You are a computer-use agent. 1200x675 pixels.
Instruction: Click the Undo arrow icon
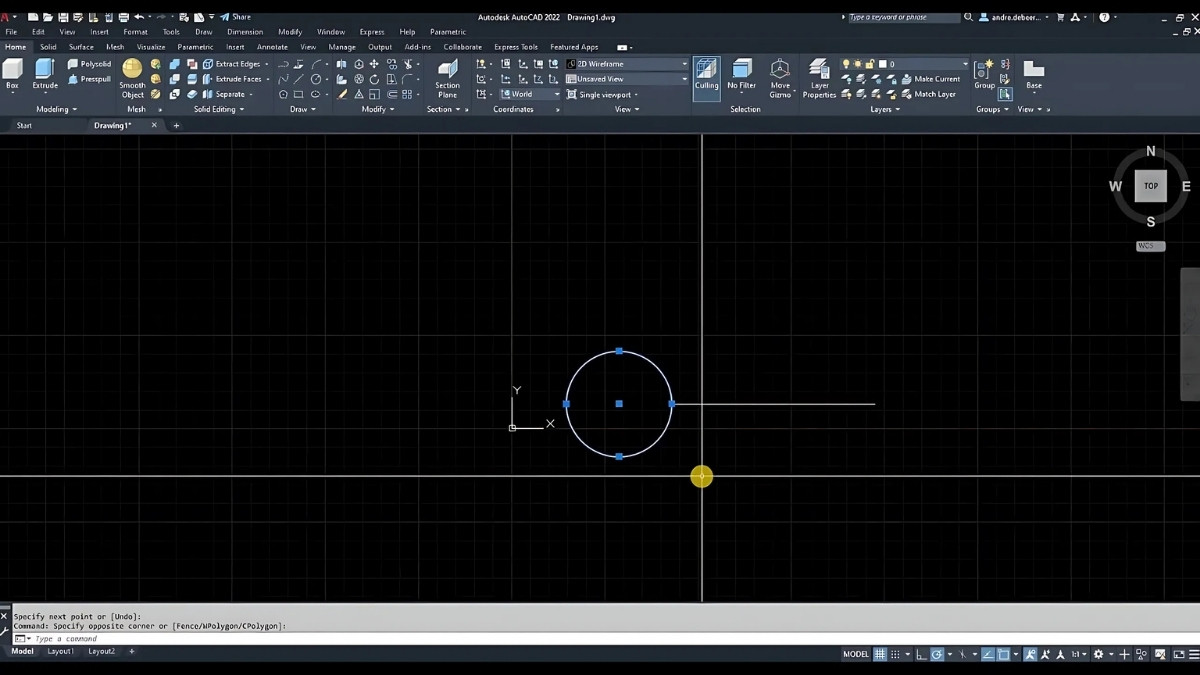[x=138, y=17]
